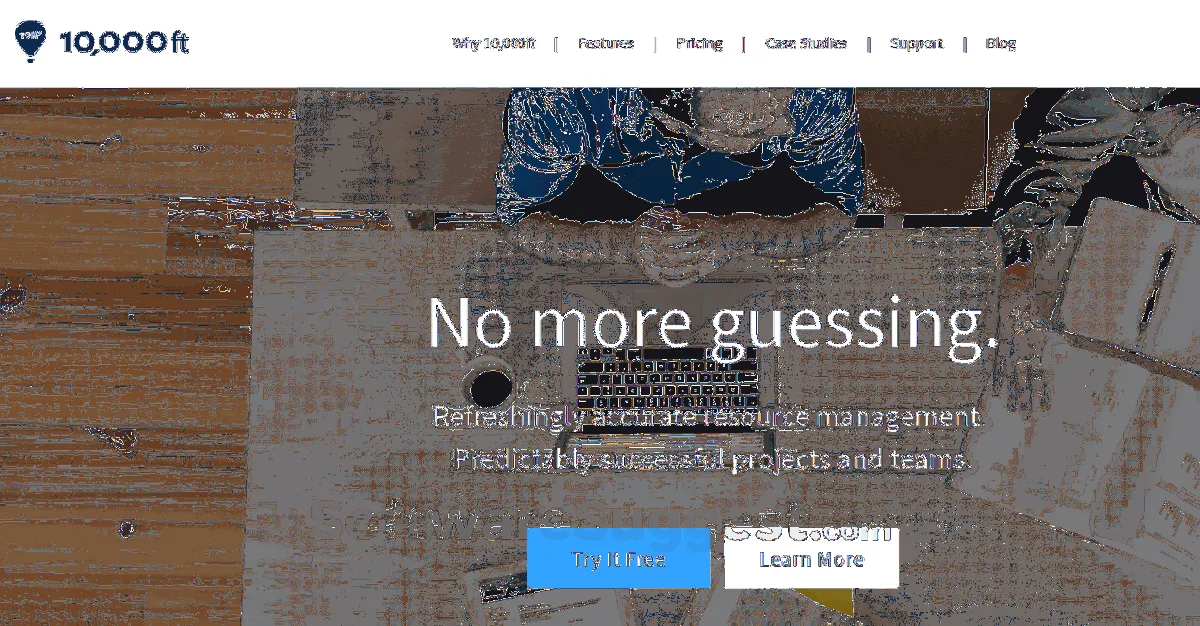View the Case Studies page
The height and width of the screenshot is (626, 1200).
(x=806, y=43)
